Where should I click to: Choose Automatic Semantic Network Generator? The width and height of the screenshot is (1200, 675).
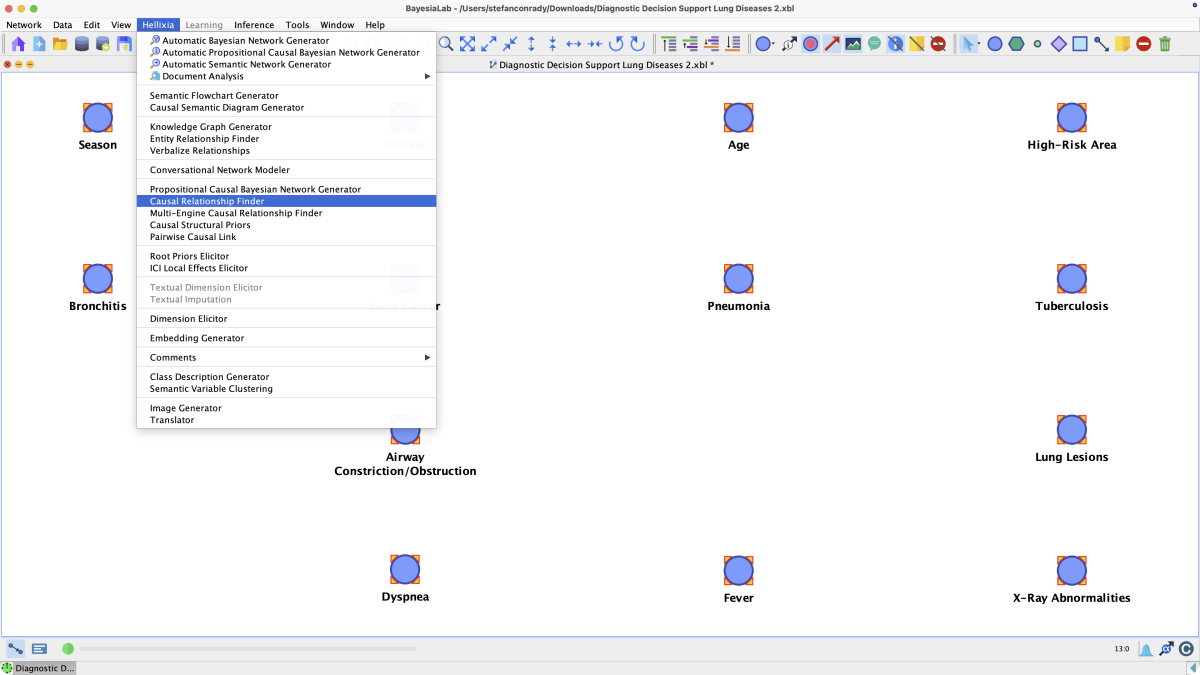tap(286, 64)
